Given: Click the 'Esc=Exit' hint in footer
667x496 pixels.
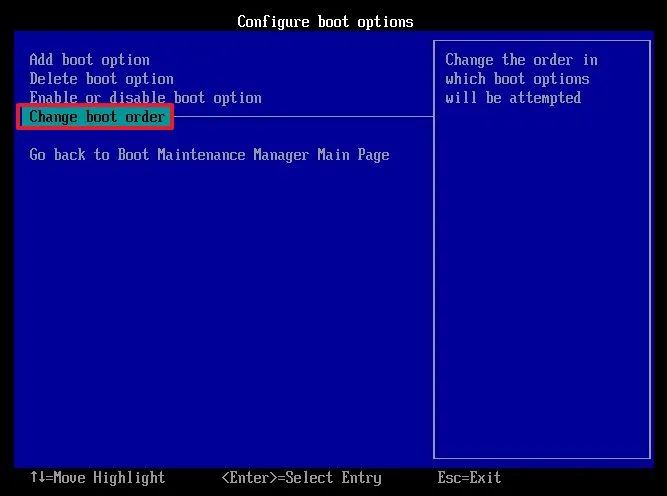Looking at the screenshot, I should click(x=469, y=478).
